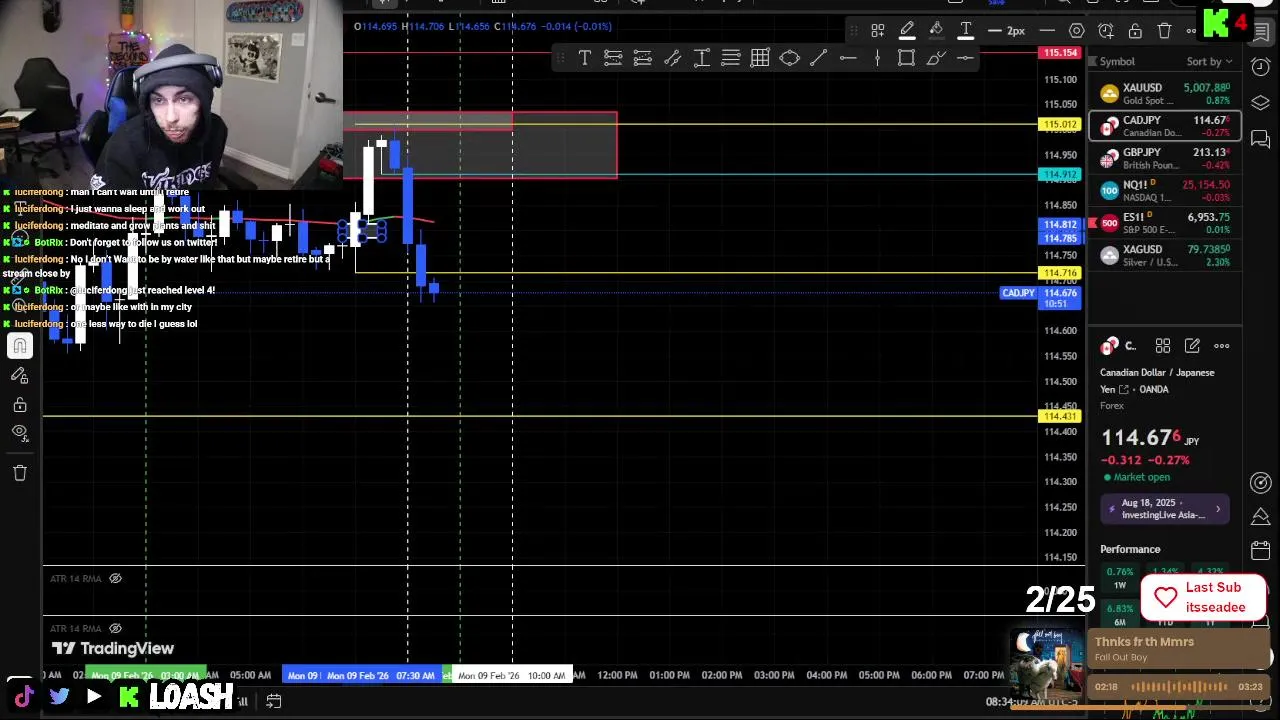Click Mon 09 Feb '26 10:00 AM marker
Image resolution: width=1280 pixels, height=720 pixels.
pyautogui.click(x=511, y=675)
